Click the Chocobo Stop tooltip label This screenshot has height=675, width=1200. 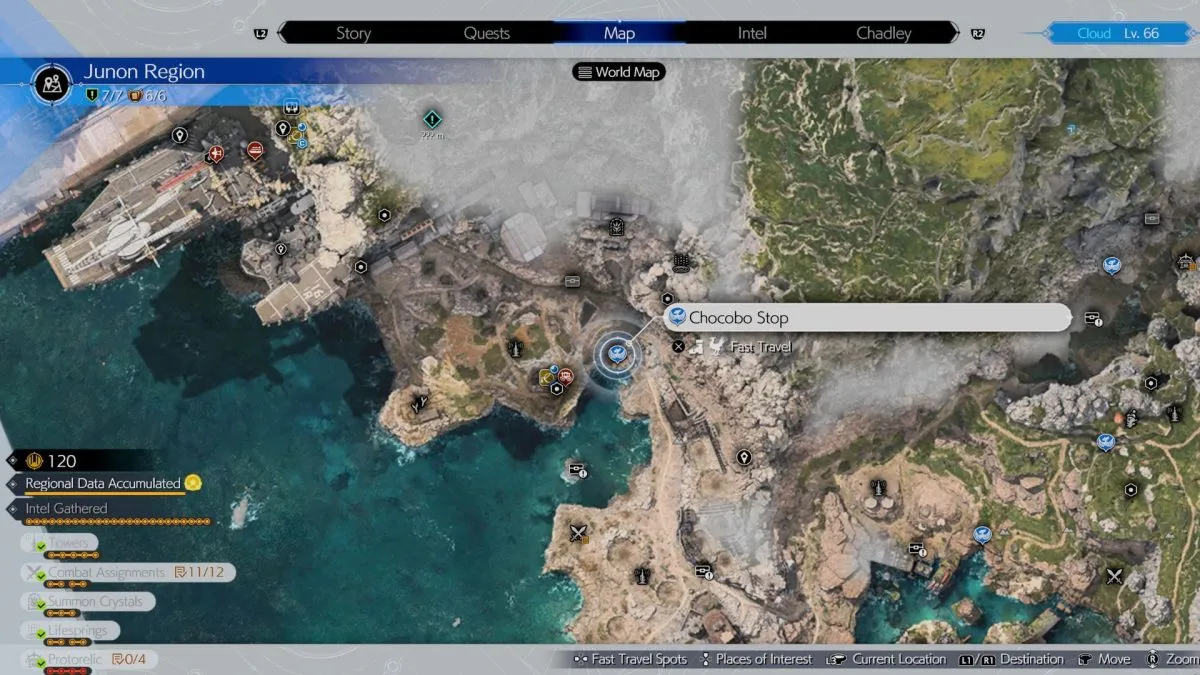pos(739,318)
